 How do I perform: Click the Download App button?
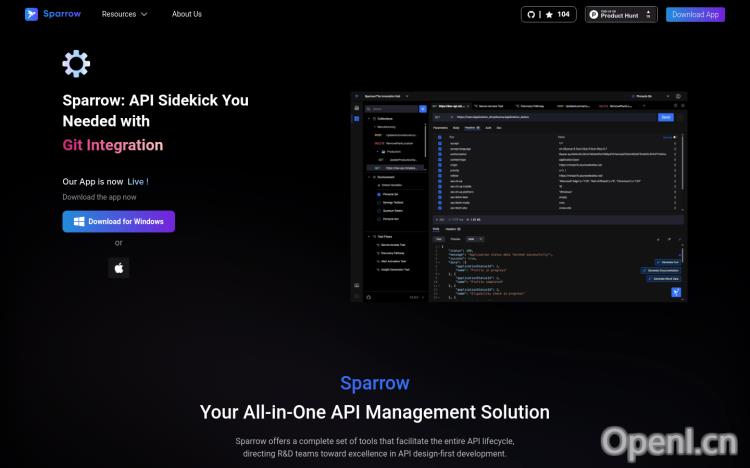[695, 14]
